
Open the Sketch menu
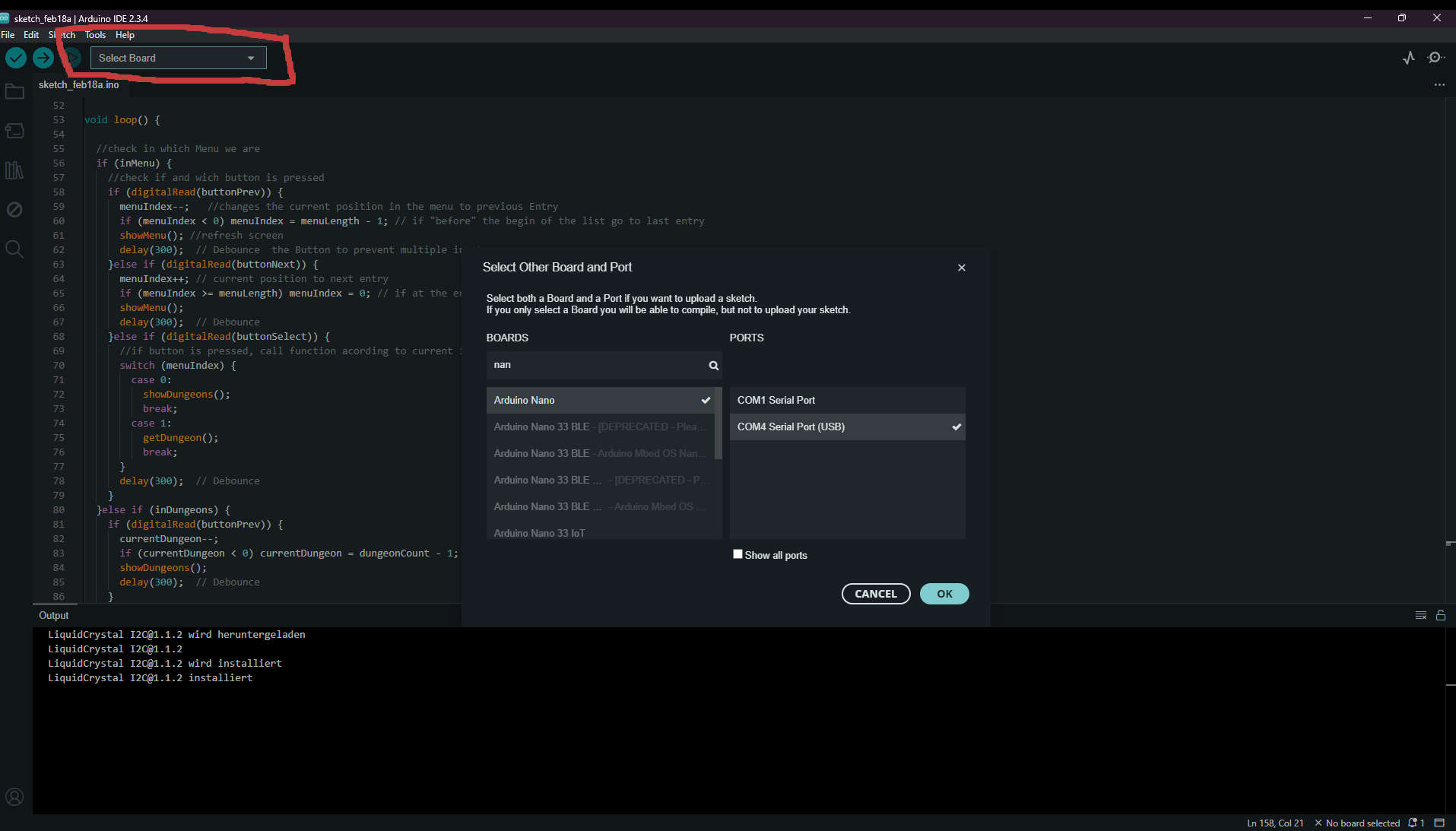(62, 35)
